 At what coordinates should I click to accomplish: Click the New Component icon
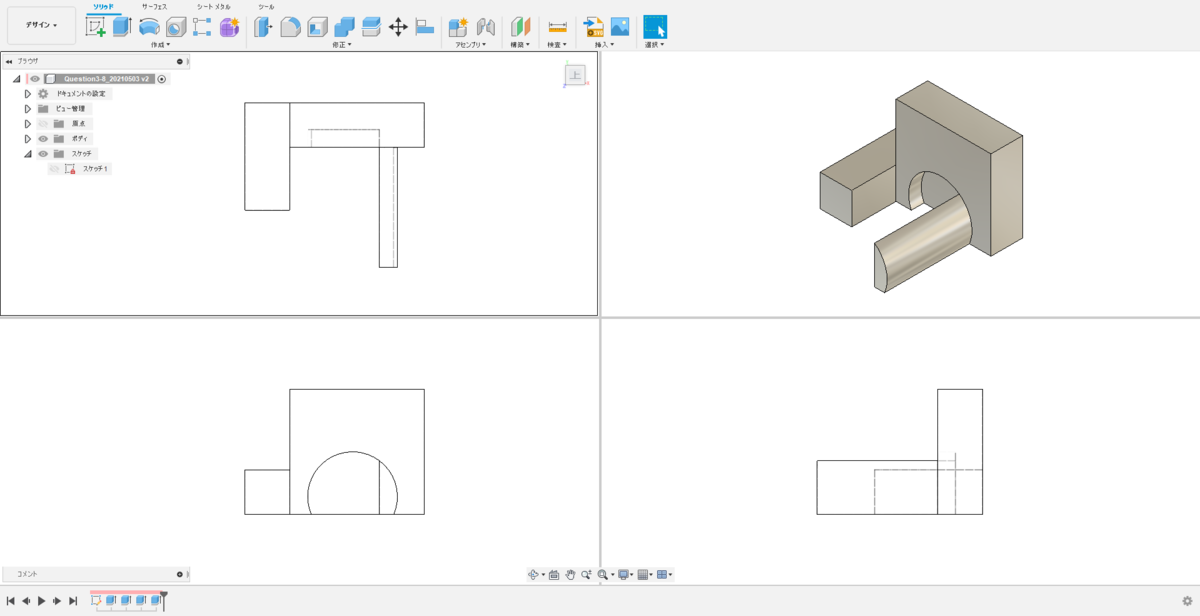coord(458,27)
